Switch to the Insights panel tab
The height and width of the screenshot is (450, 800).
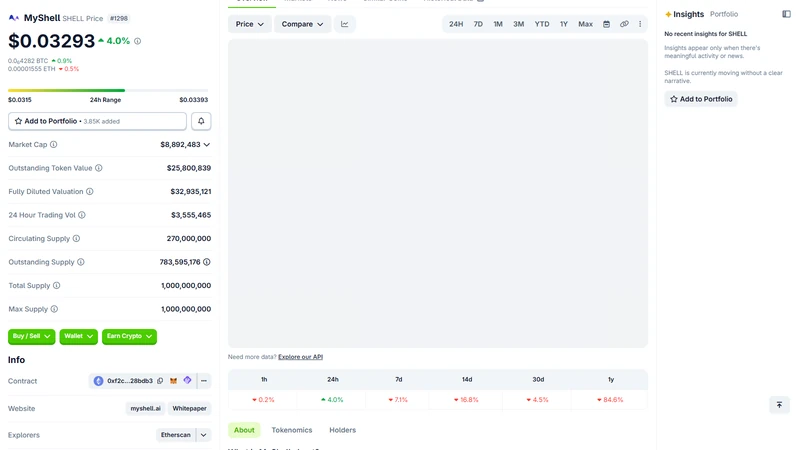[684, 14]
